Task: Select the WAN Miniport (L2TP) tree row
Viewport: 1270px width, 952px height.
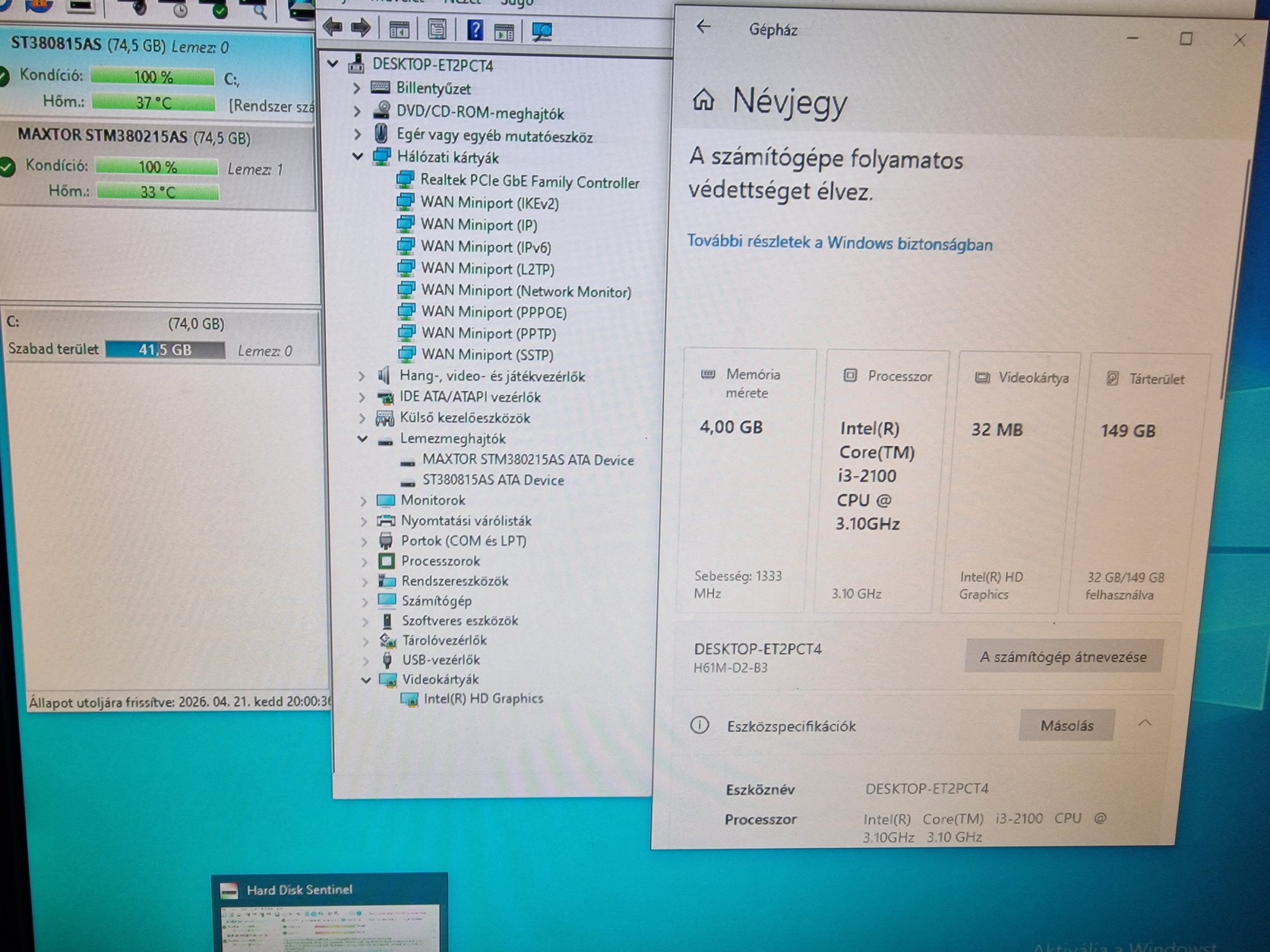Action: tap(487, 269)
